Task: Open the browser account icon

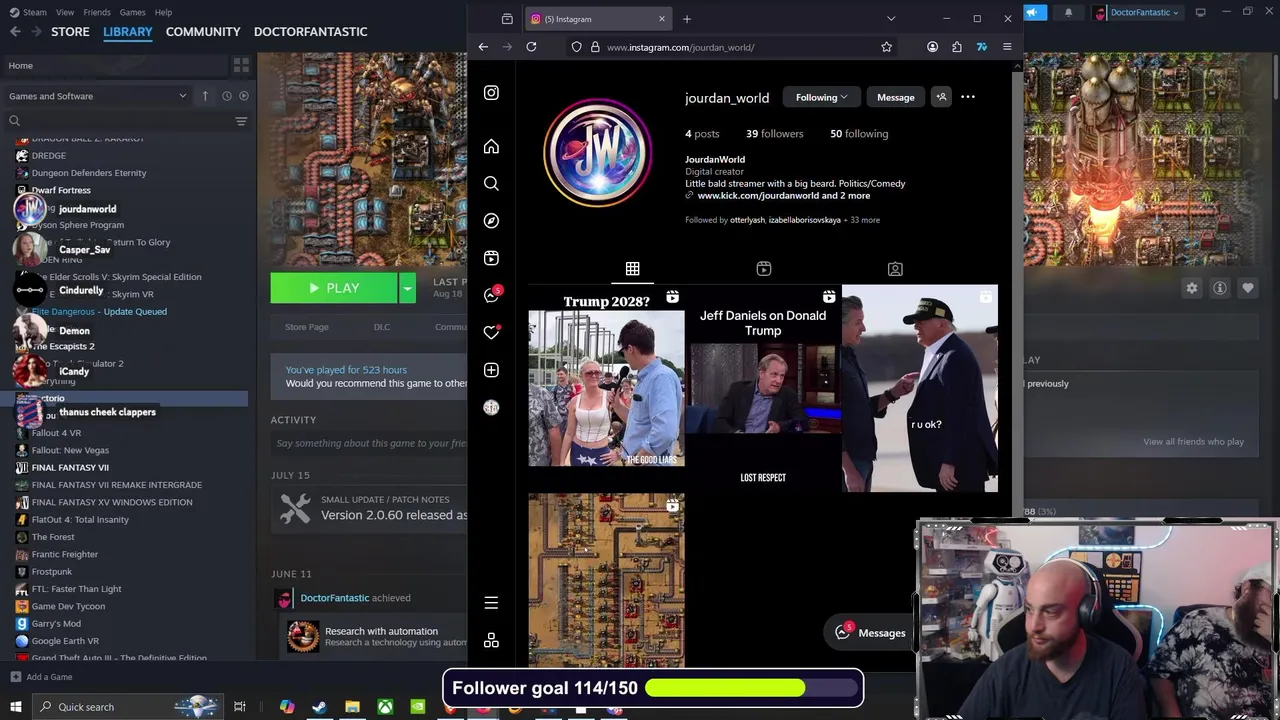Action: [x=932, y=47]
